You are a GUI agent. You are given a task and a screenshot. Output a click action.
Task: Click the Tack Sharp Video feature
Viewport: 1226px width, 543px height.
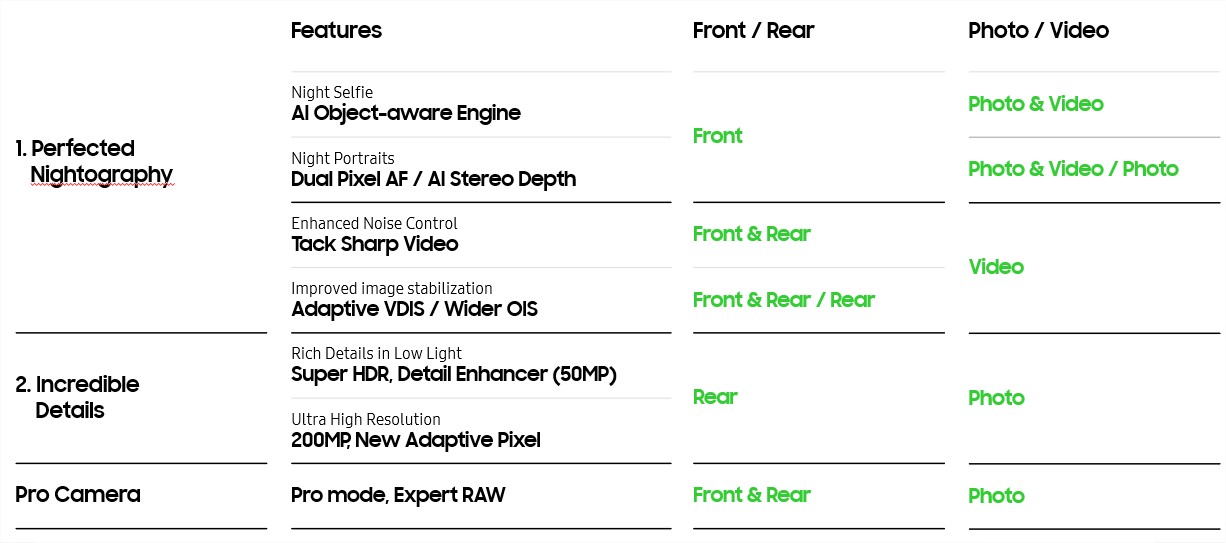pos(375,244)
